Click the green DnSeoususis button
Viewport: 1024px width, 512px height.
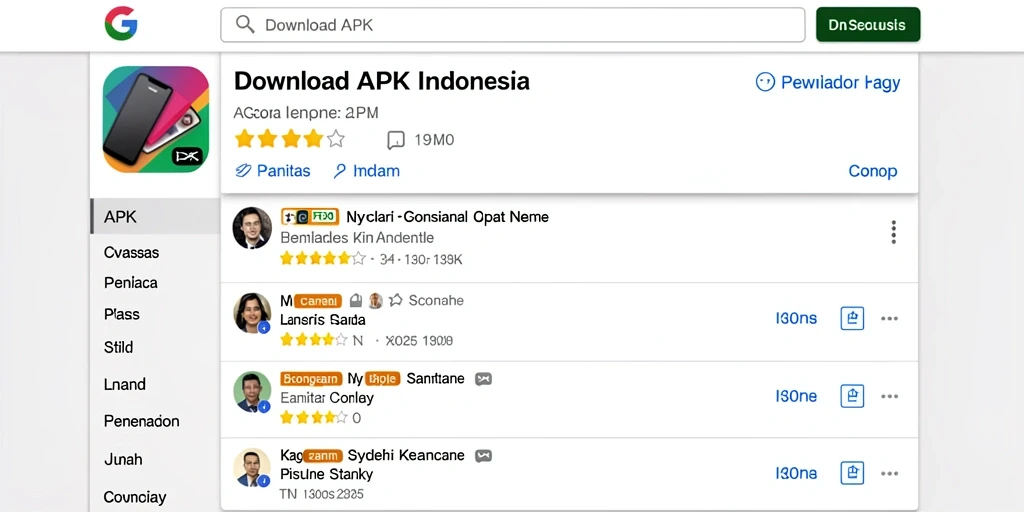point(868,25)
